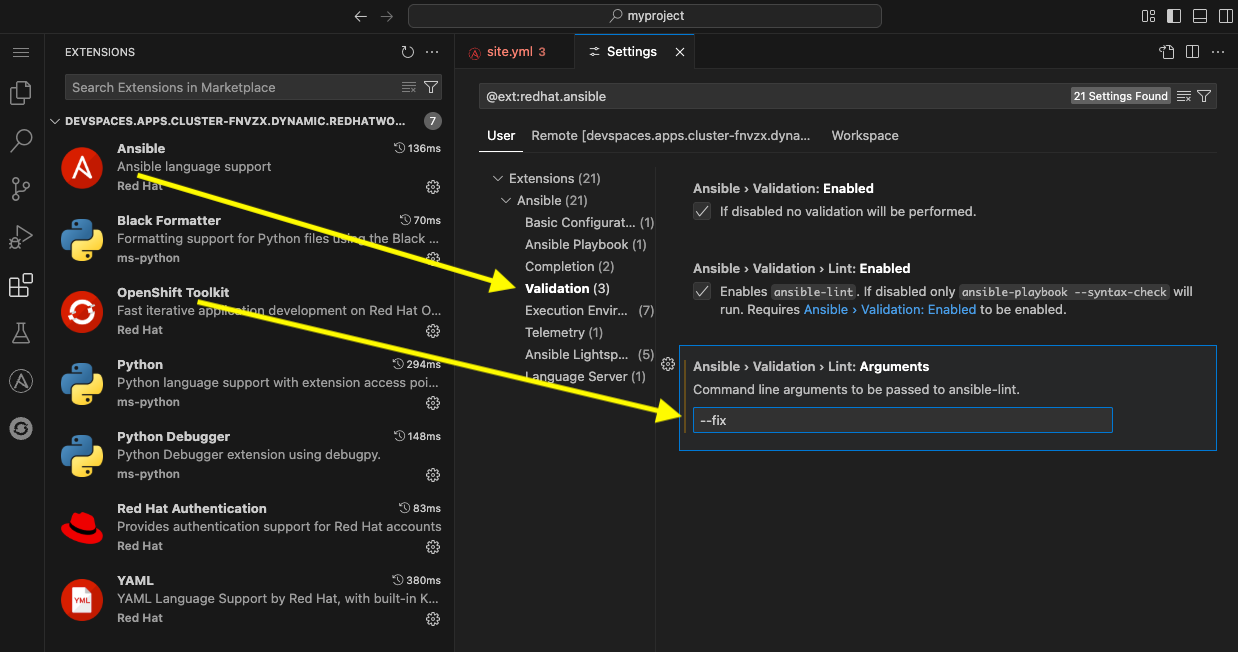Open the OpenShift view in the activity bar
The image size is (1238, 652).
tap(21, 428)
